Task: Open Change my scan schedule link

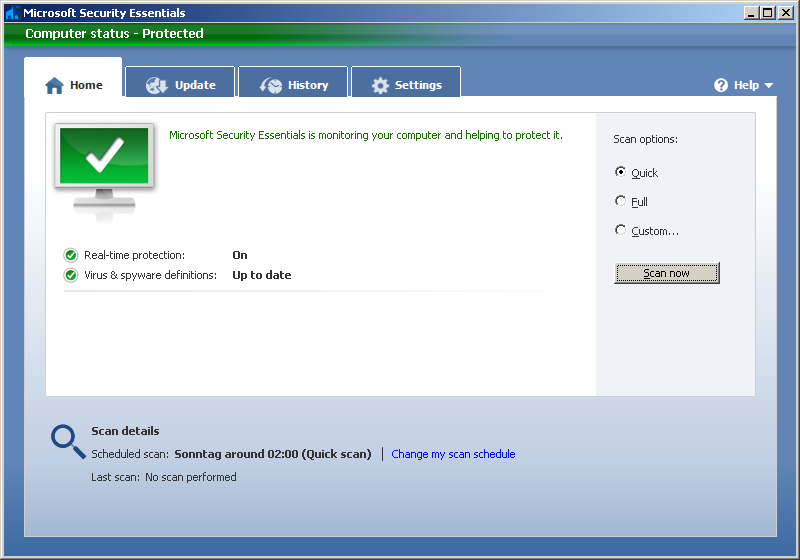Action: 453,454
